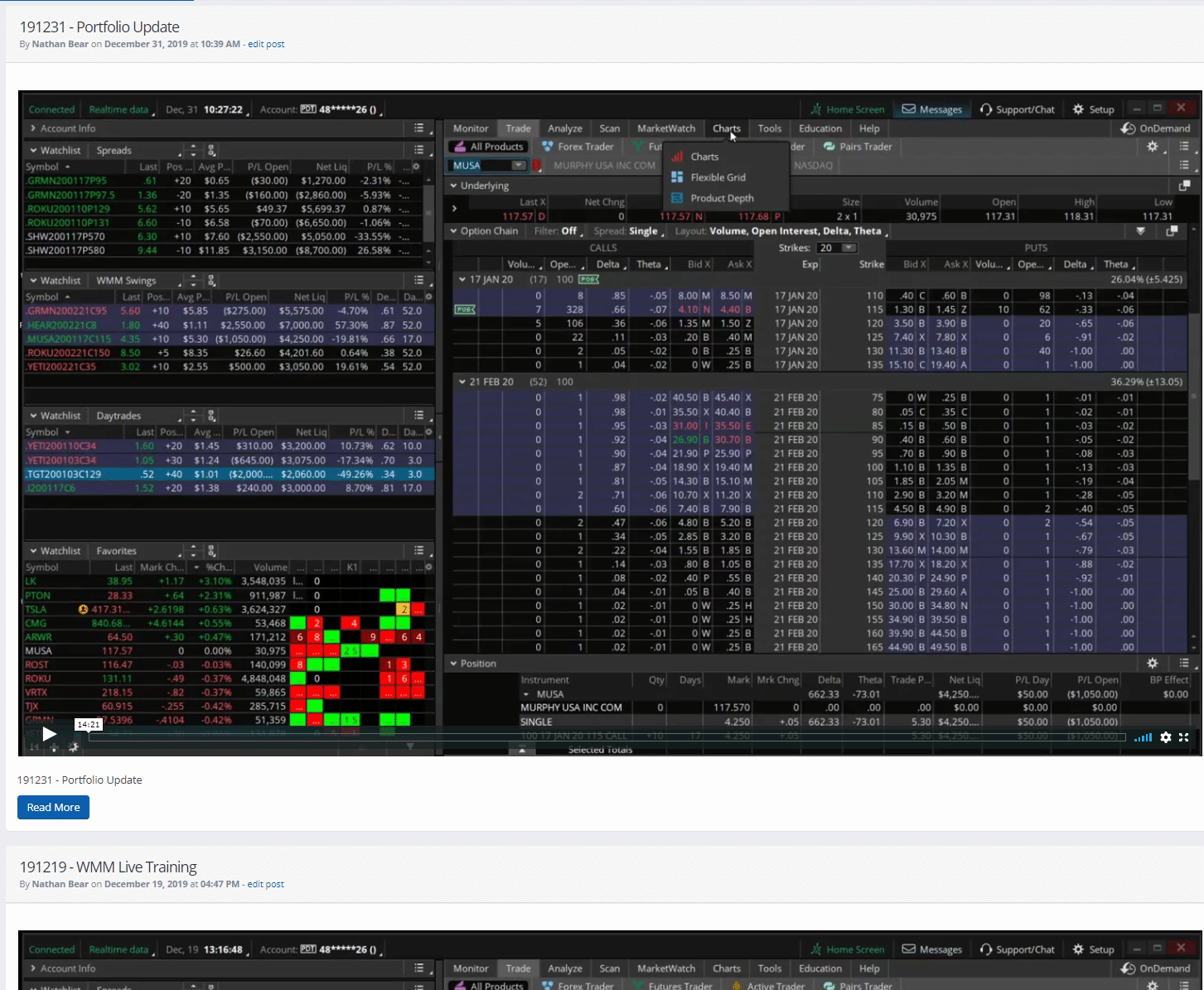The height and width of the screenshot is (990, 1204).
Task: Click link icon on Favorites watchlist
Action: 211,551
